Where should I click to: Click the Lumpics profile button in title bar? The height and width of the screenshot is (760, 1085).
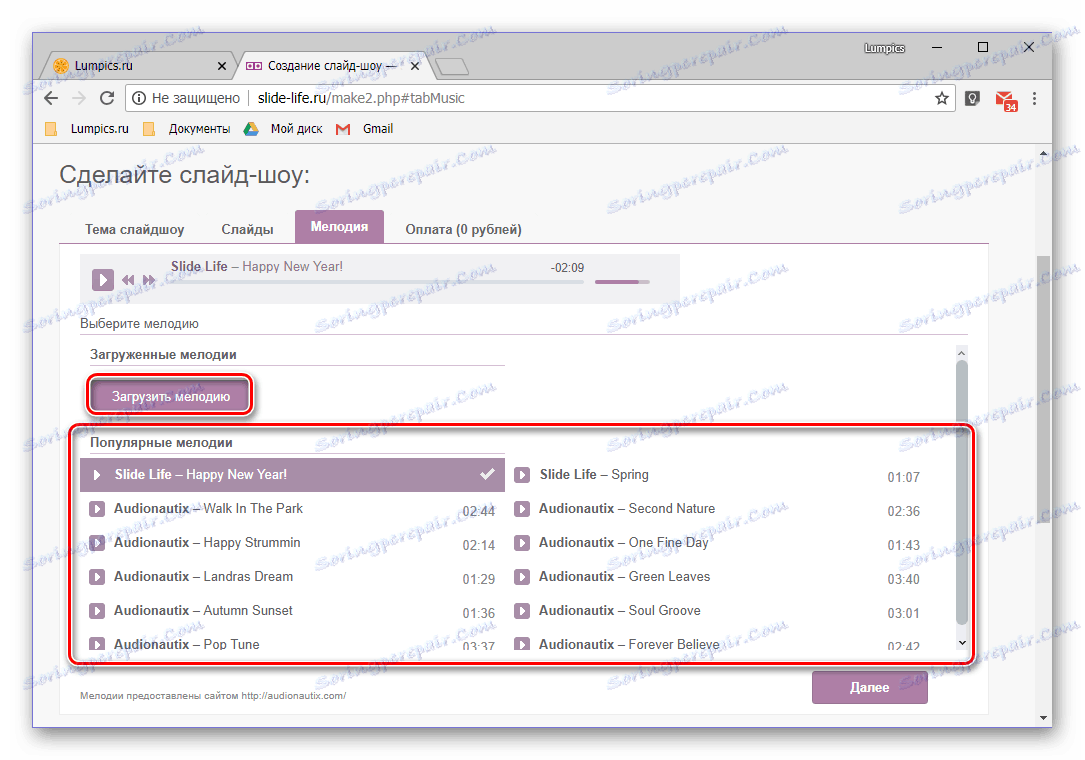884,48
